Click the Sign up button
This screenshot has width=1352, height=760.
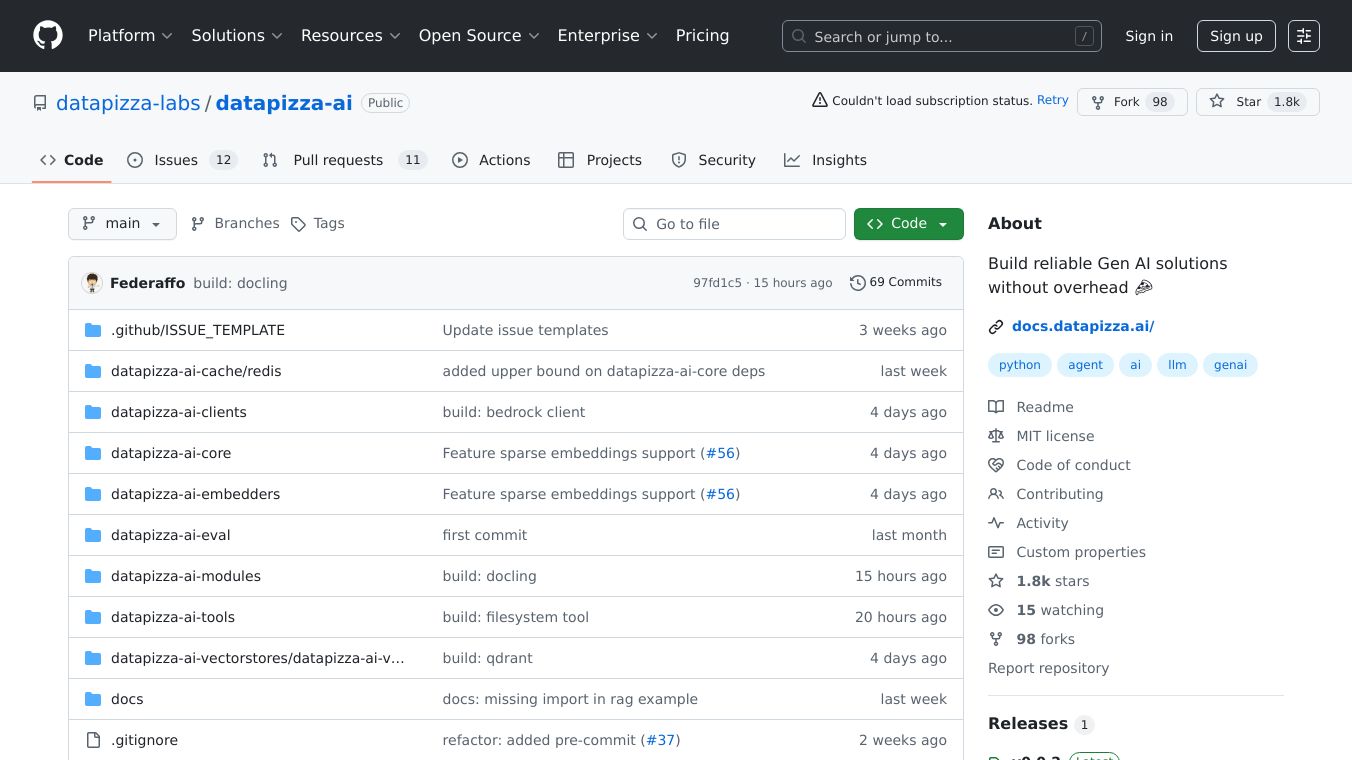(x=1236, y=36)
